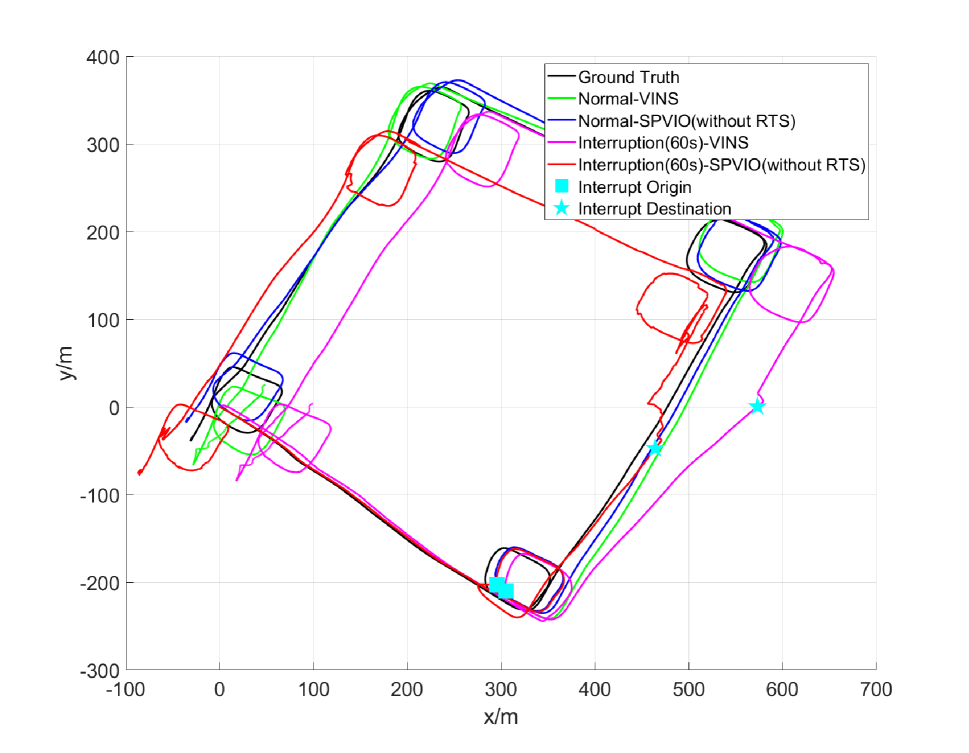
Task: Click the 'Interruption(60s)-VINS' legend label
Action: [663, 143]
